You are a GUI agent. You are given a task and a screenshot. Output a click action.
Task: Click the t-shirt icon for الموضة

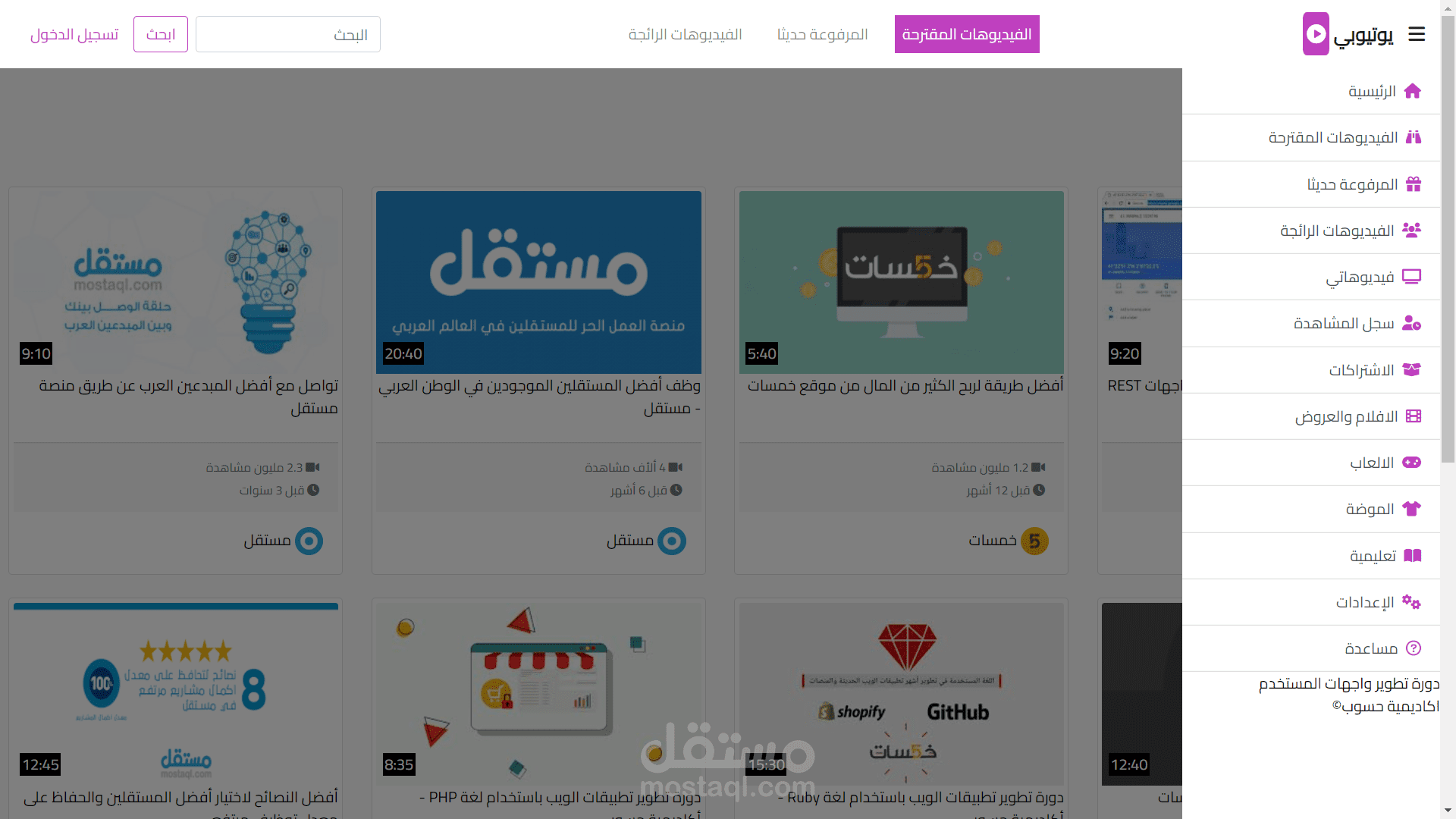(x=1411, y=509)
